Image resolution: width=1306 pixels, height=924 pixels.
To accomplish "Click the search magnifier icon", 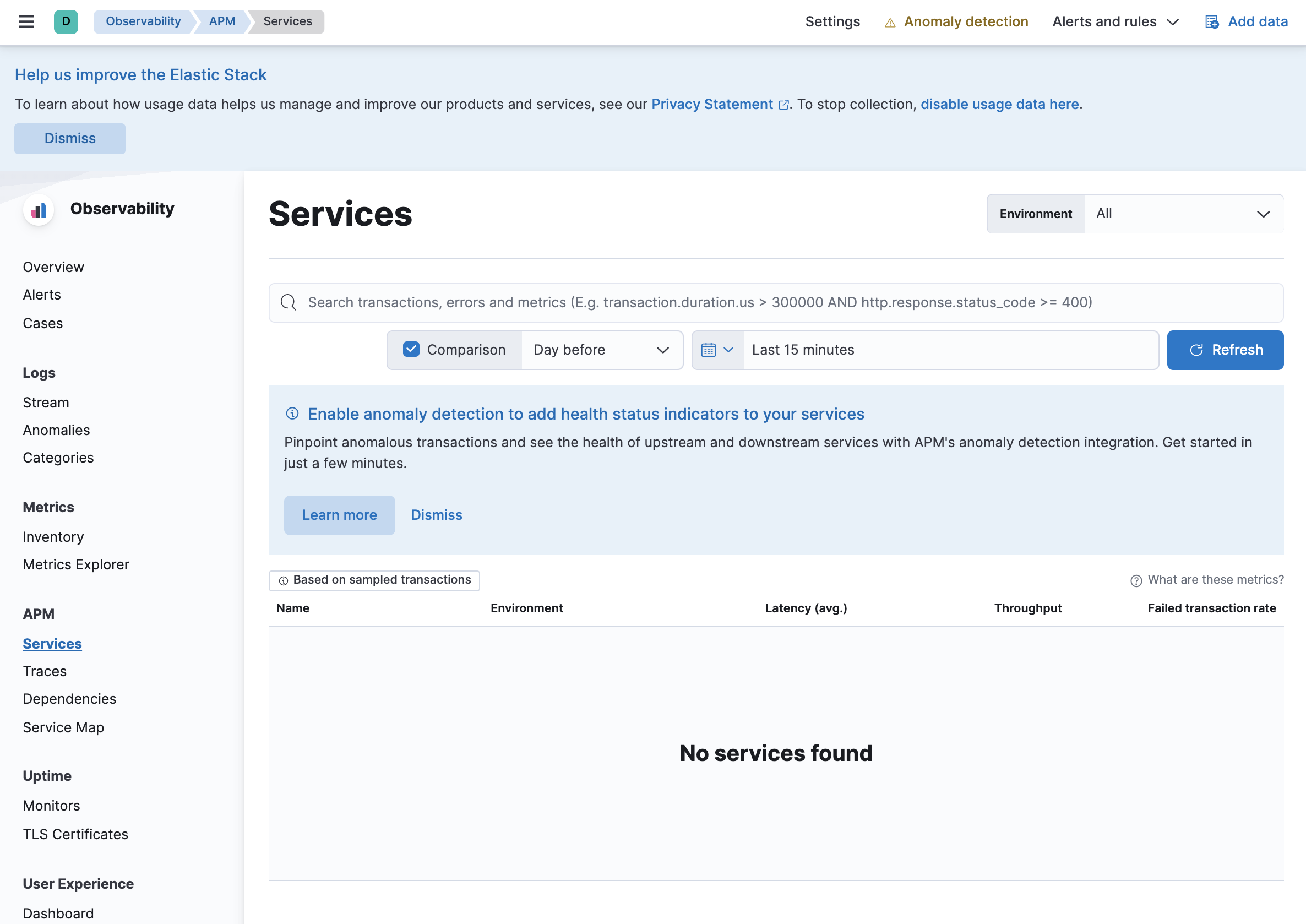I will coord(289,303).
